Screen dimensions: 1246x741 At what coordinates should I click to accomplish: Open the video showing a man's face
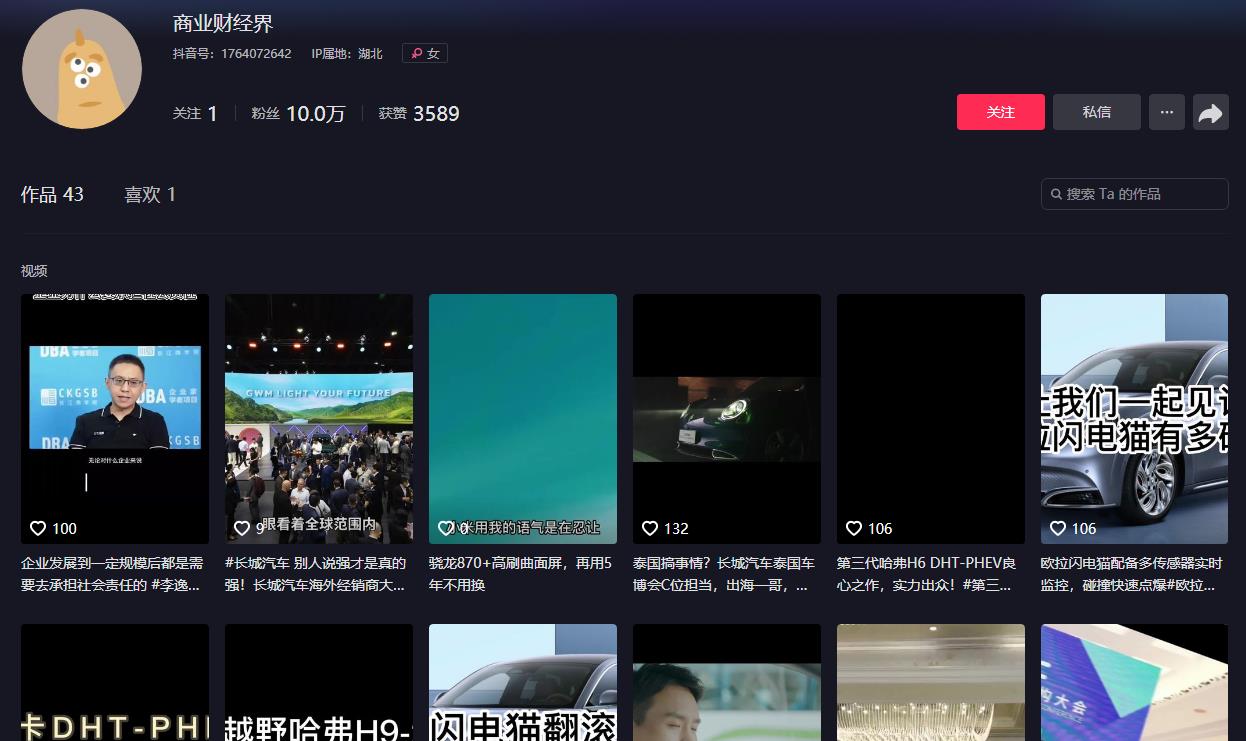tap(727, 683)
